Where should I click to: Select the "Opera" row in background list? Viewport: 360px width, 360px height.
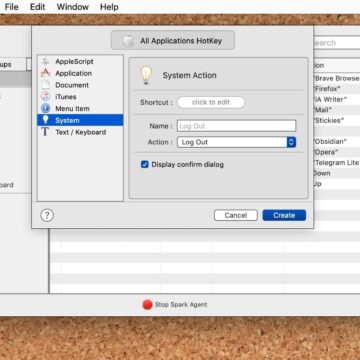[x=337, y=152]
